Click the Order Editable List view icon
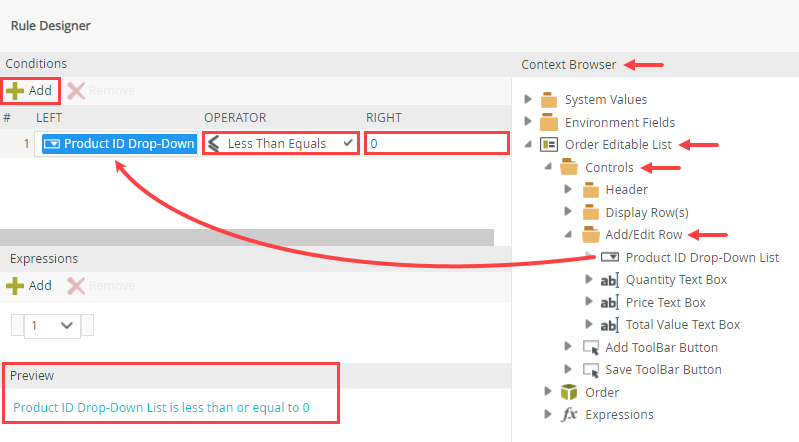 [x=549, y=145]
